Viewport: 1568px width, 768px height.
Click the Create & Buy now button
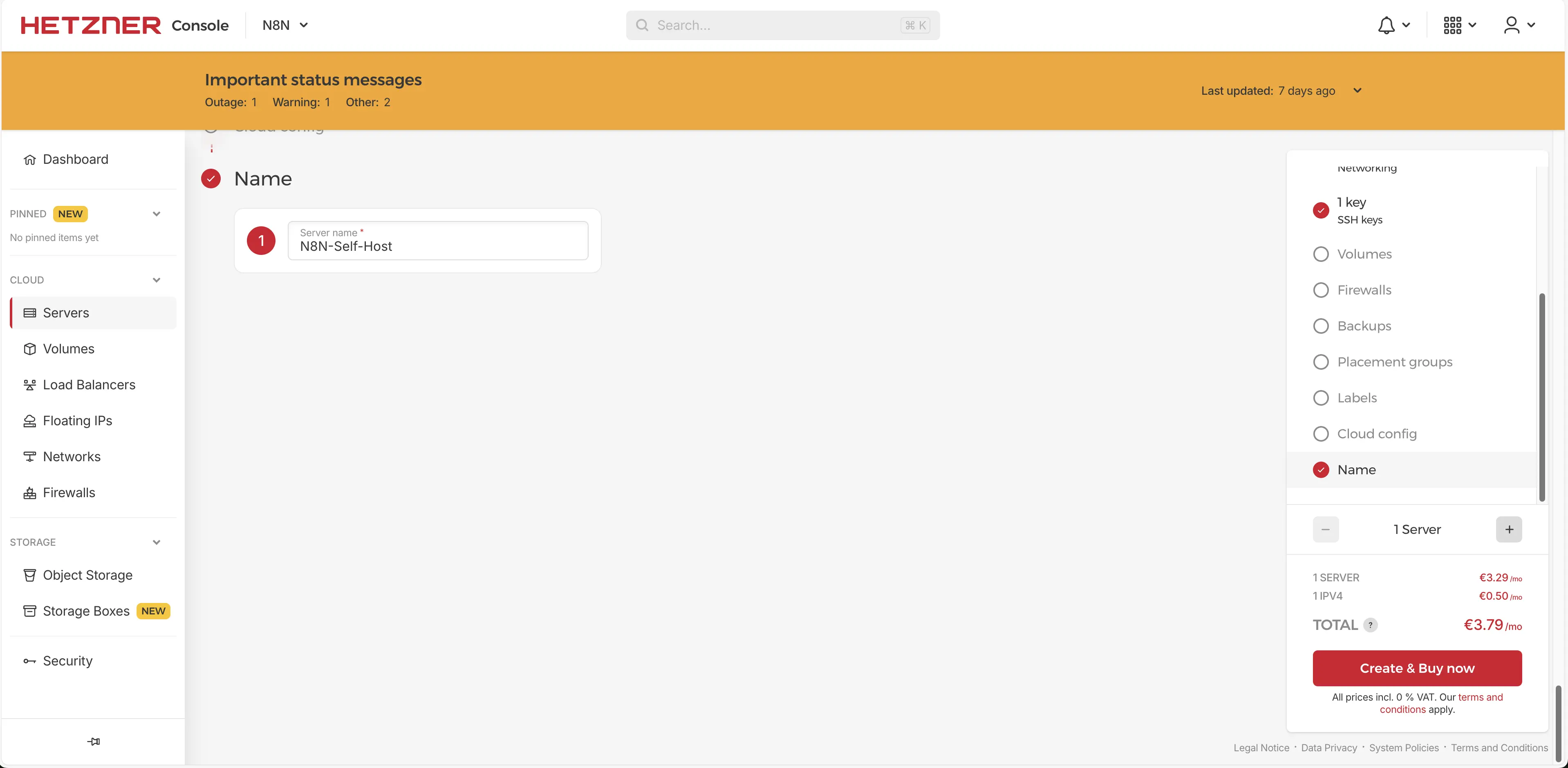pos(1416,668)
